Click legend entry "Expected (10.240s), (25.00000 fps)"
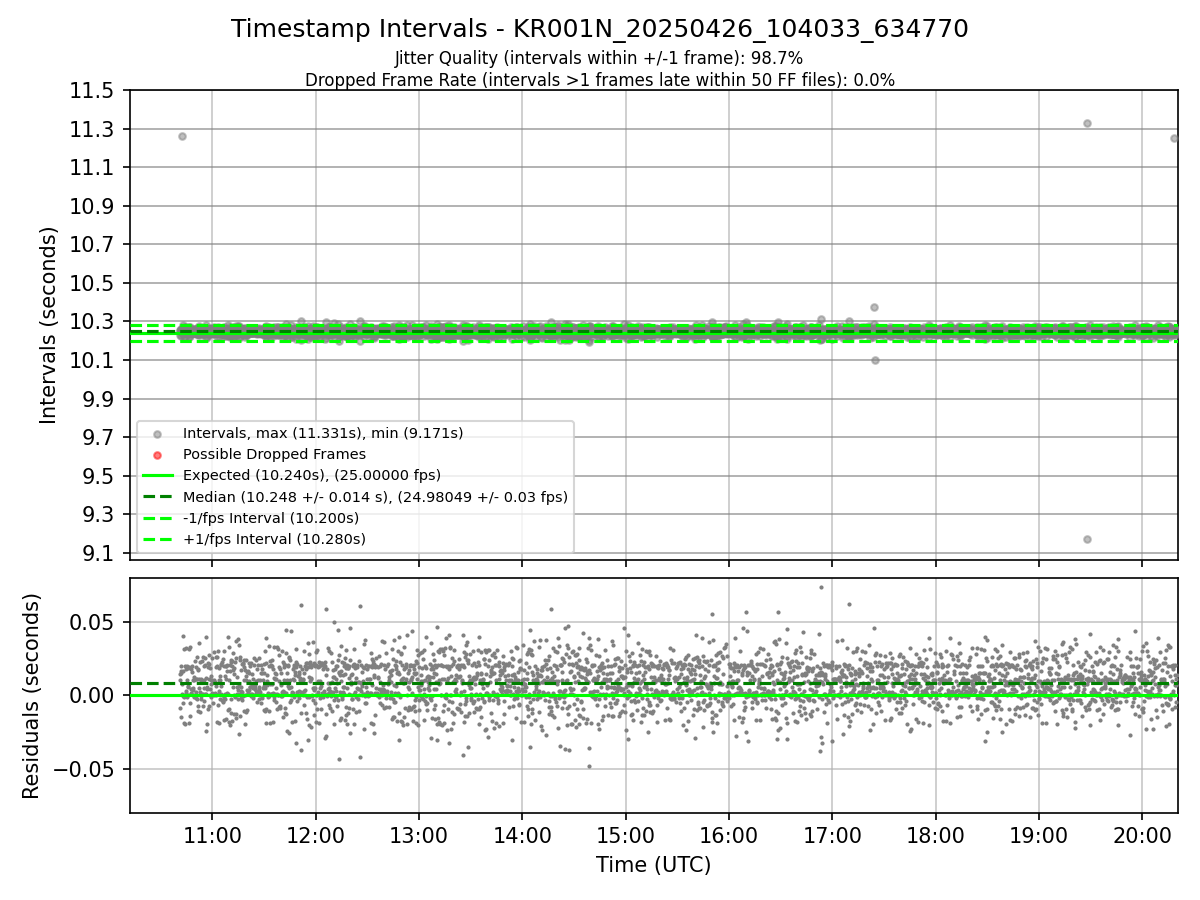Viewport: 1200px width, 900px height. pos(312,475)
